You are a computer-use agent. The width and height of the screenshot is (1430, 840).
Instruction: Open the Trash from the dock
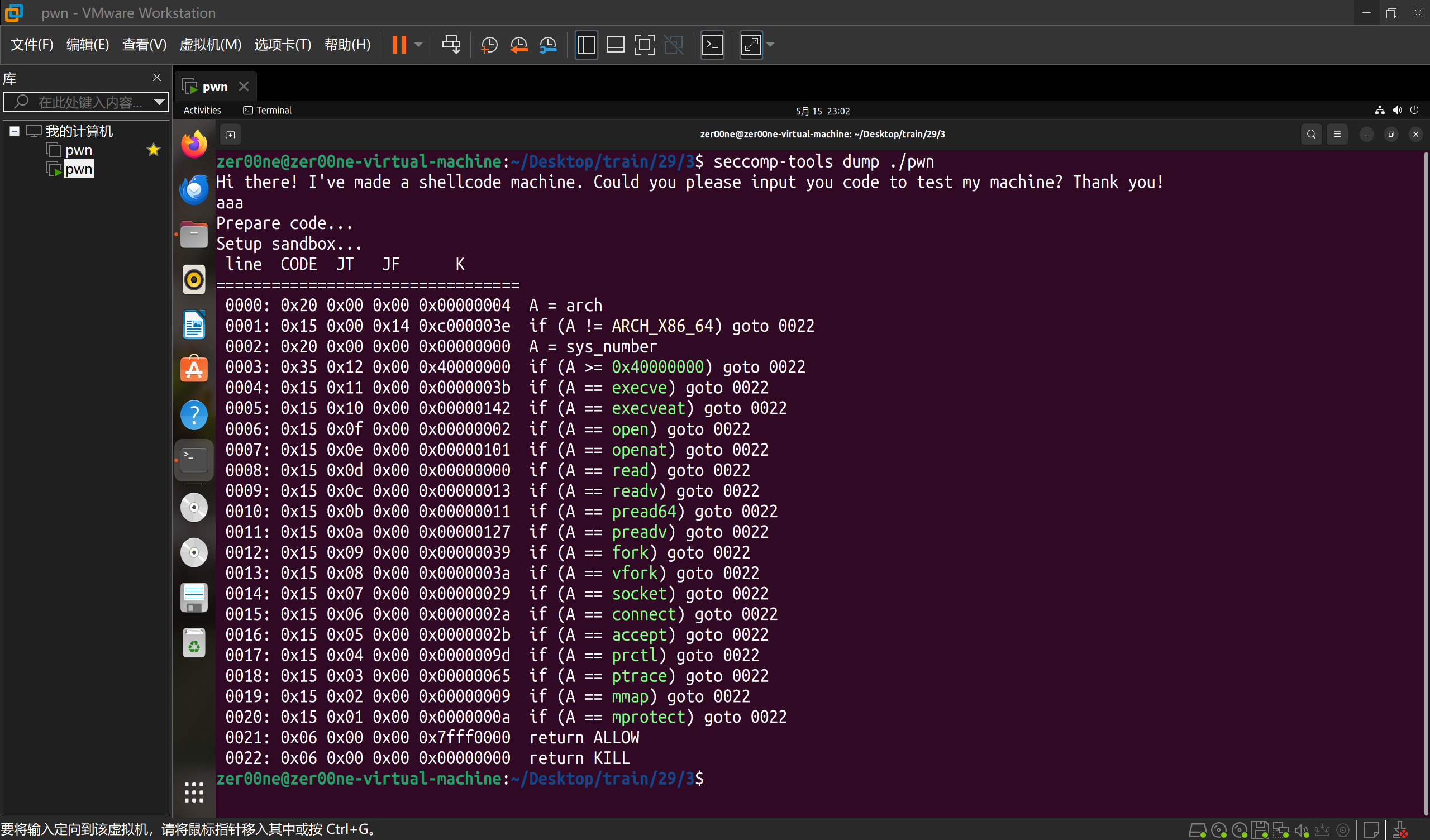coord(194,643)
